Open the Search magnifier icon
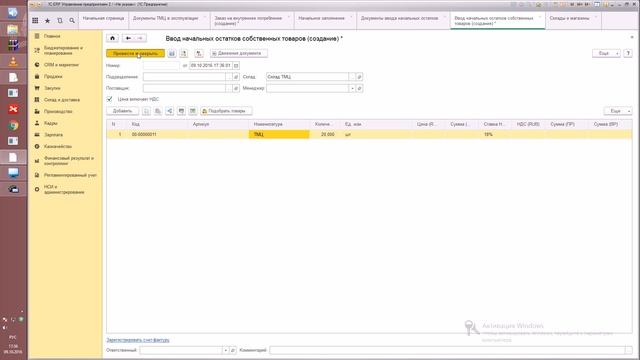Screen dimensions: 640x360 [x=72, y=20]
